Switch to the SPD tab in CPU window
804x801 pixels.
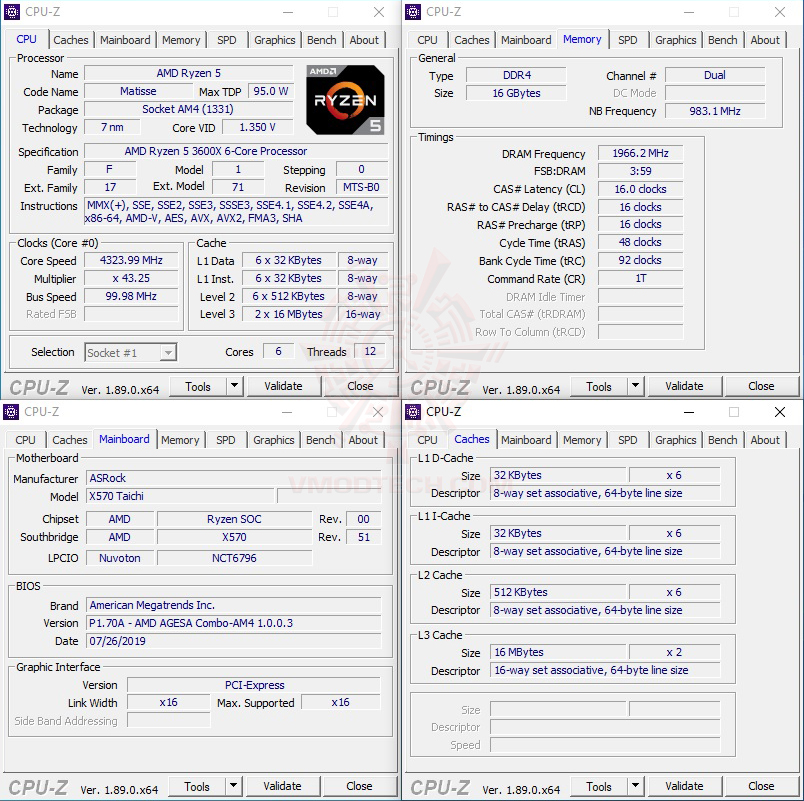[x=226, y=40]
